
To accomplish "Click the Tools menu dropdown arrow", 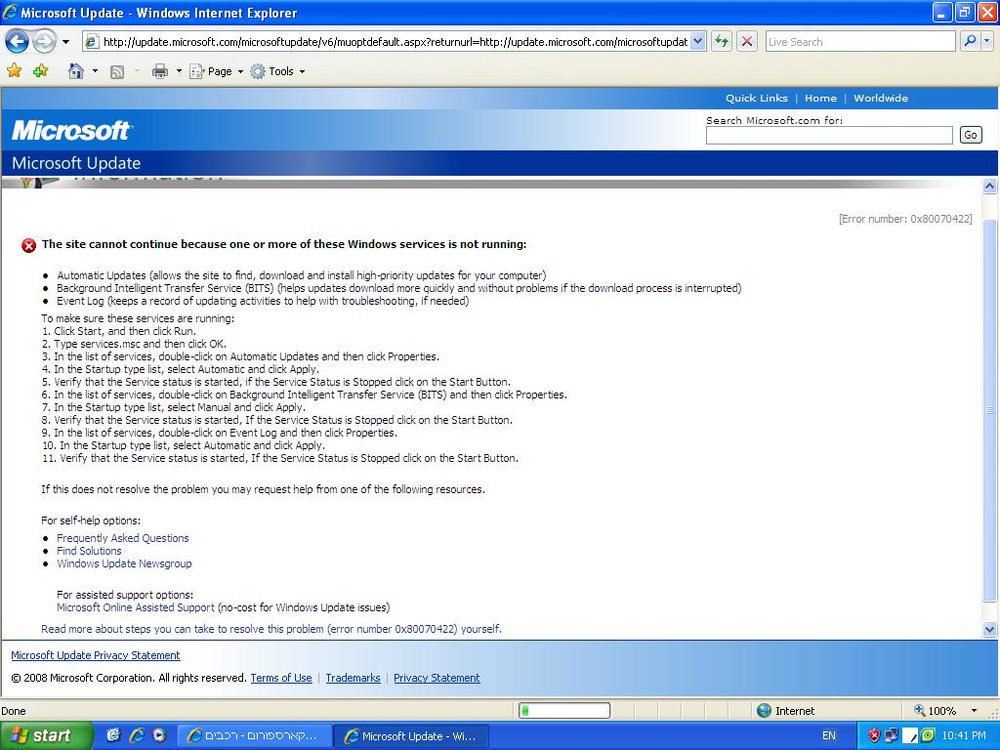I will (302, 71).
